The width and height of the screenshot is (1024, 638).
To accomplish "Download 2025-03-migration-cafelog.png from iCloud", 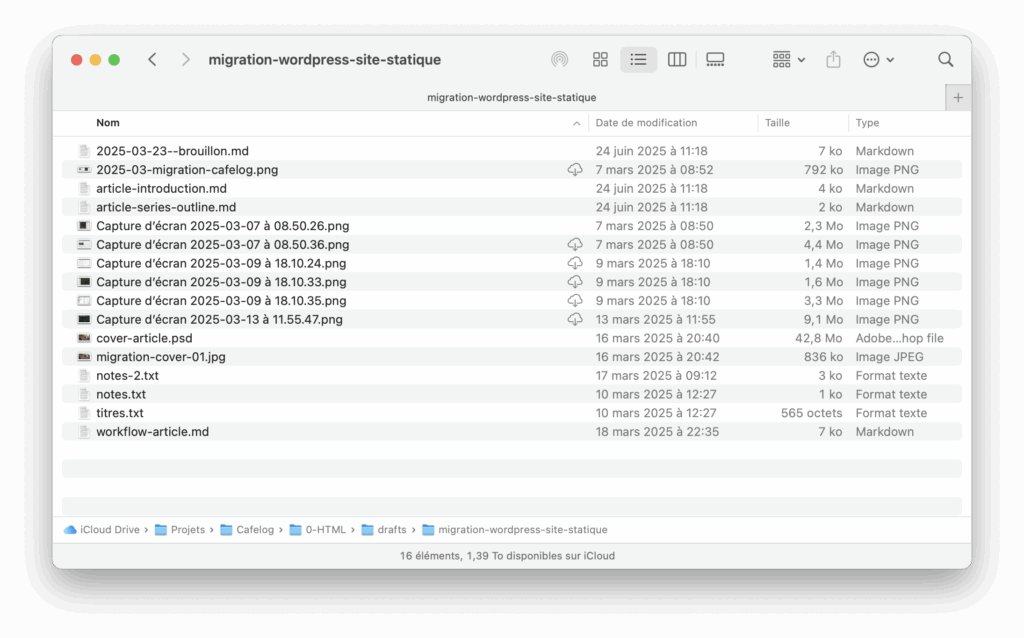I will coord(575,170).
